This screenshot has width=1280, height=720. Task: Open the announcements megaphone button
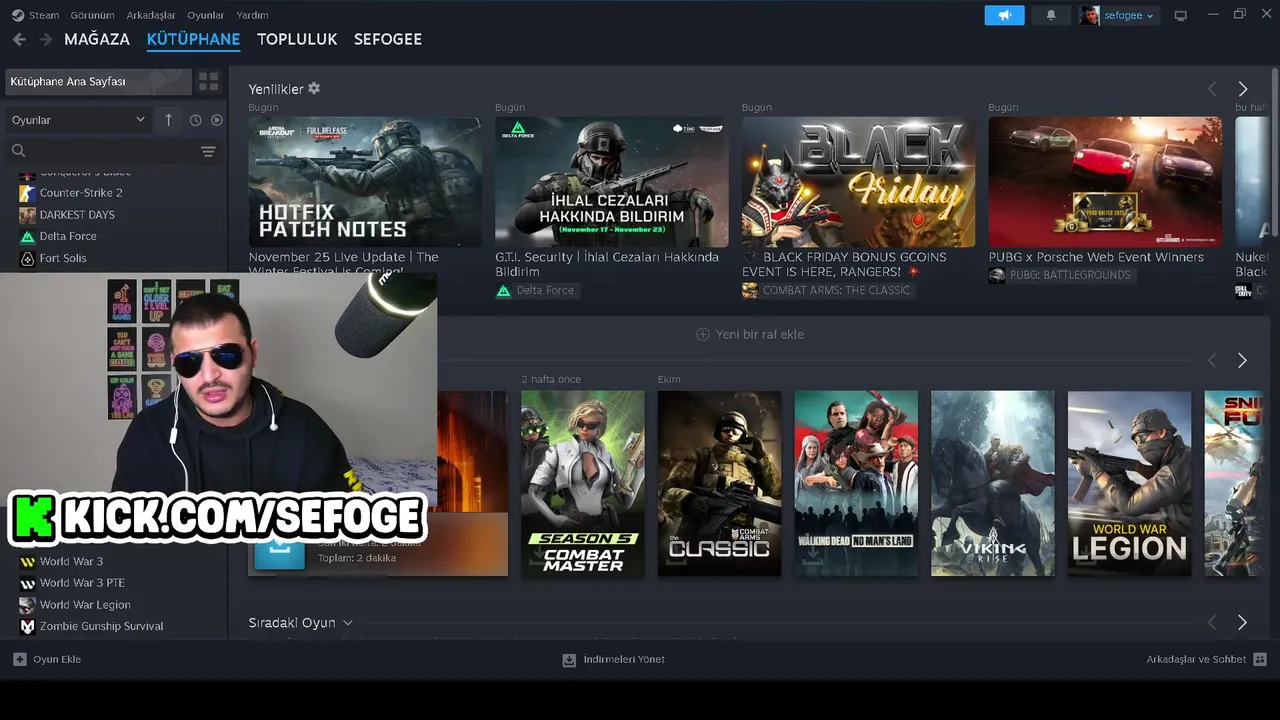pyautogui.click(x=1004, y=15)
